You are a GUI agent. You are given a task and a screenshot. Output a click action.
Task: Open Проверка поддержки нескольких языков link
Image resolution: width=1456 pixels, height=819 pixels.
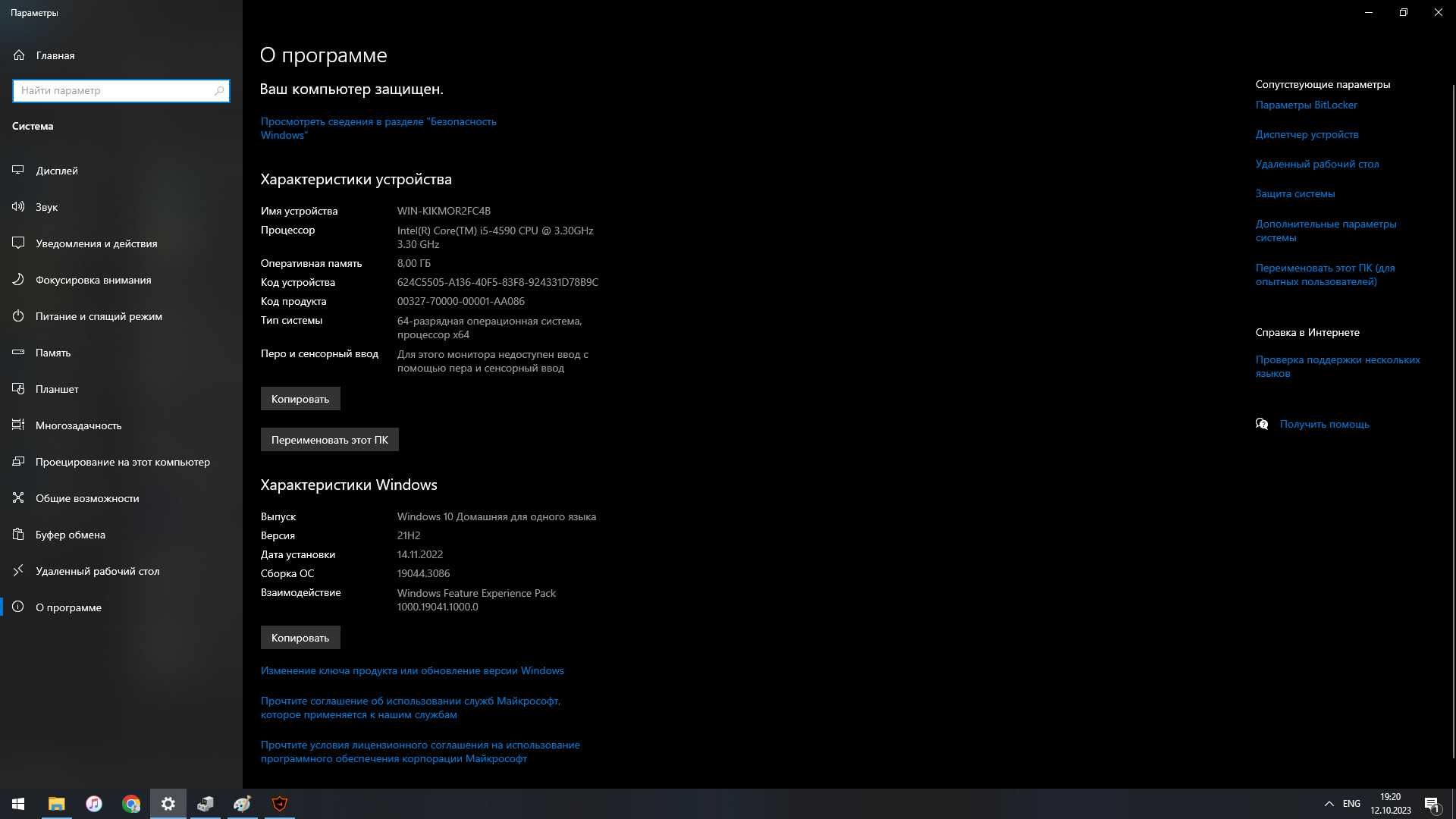[1338, 367]
